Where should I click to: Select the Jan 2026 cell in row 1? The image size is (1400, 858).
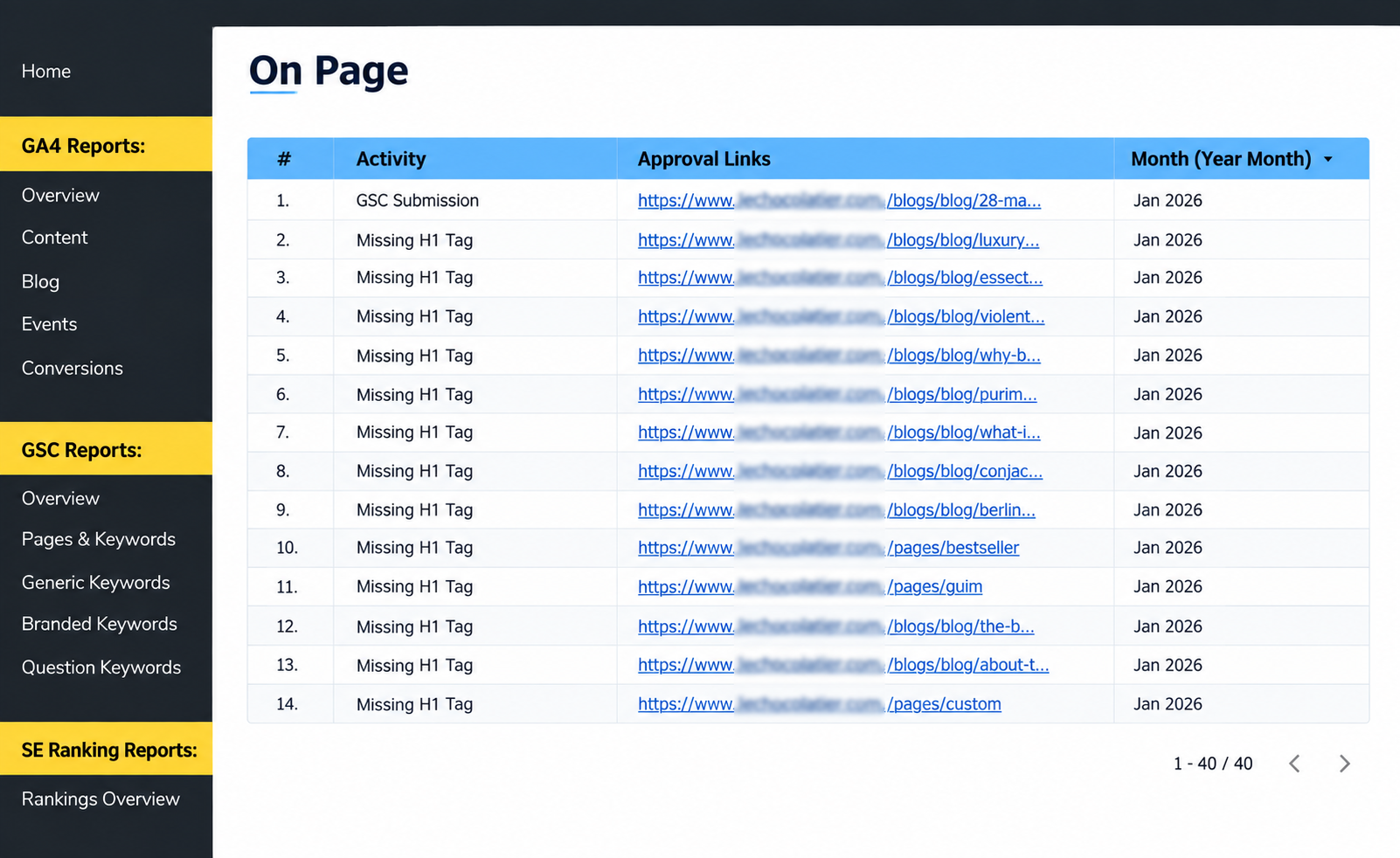tap(1168, 201)
